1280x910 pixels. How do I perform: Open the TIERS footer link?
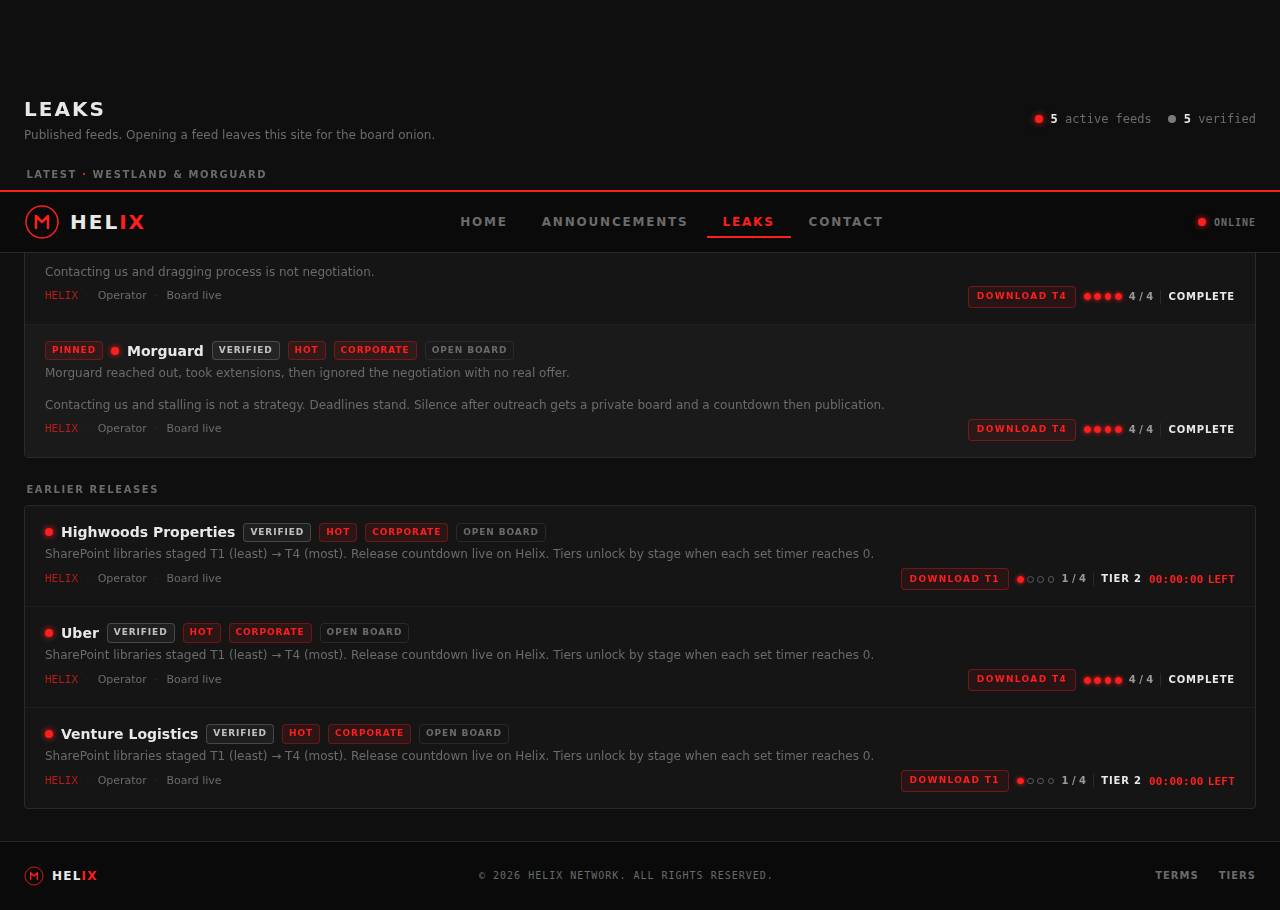coord(1237,876)
